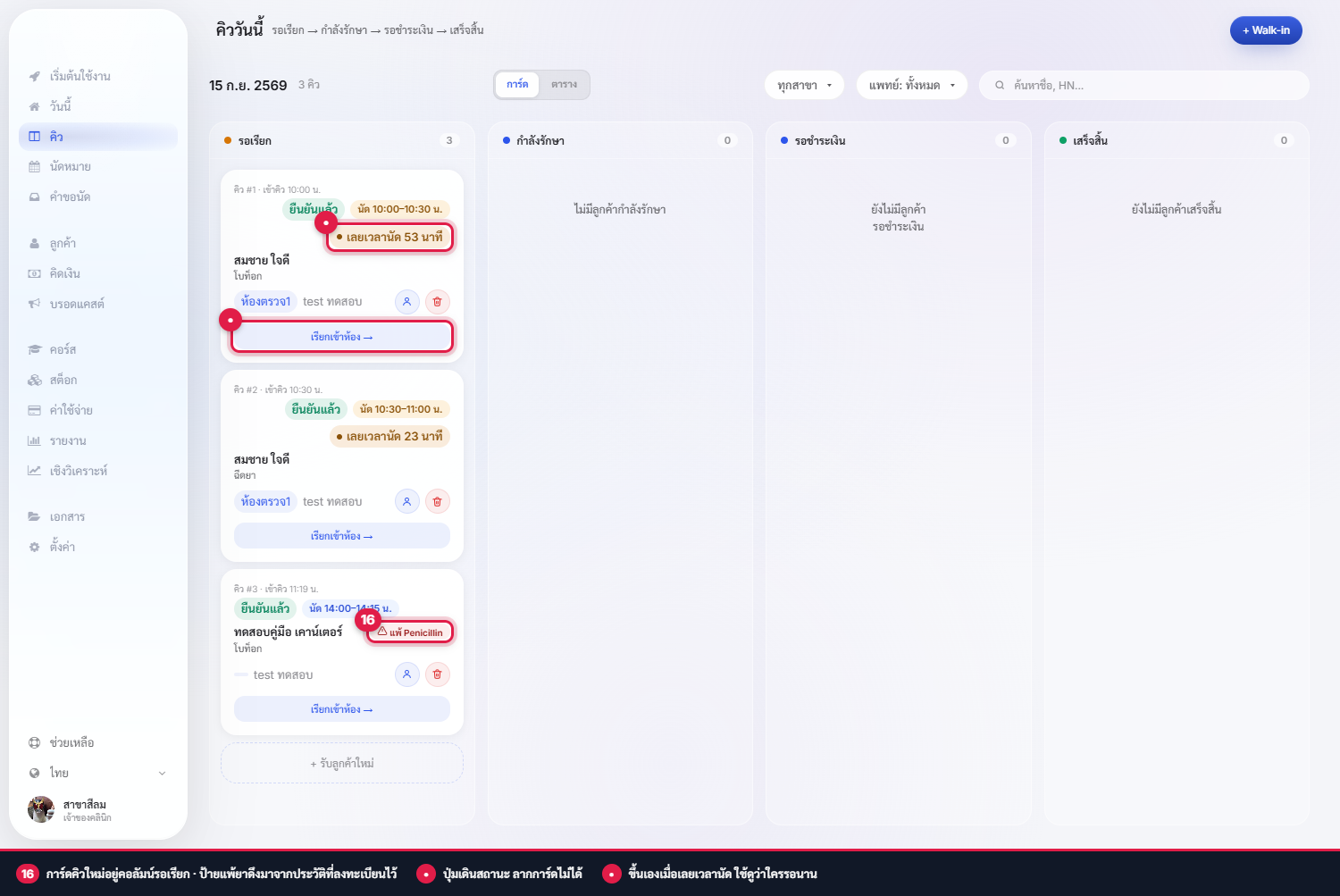Click the home icon beside วันนี้
Image resolution: width=1340 pixels, height=896 pixels.
coord(34,106)
